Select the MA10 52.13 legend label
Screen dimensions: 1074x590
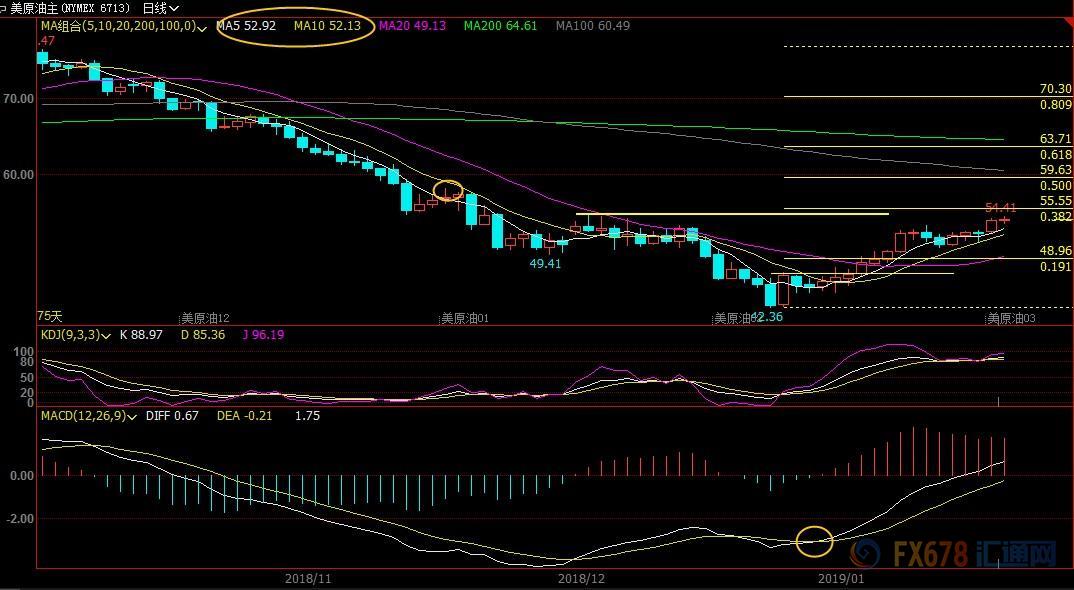(x=326, y=26)
